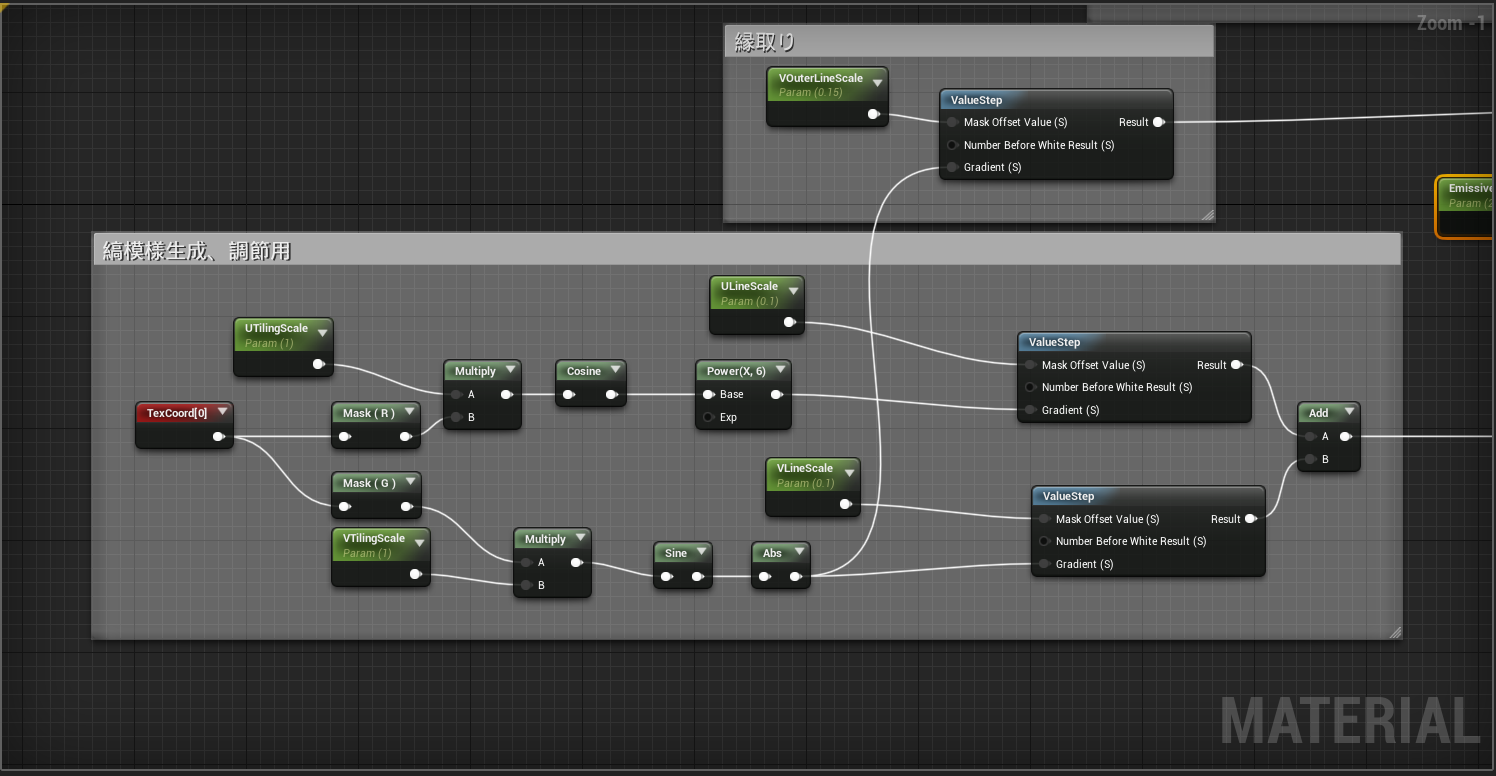The image size is (1496, 776).
Task: Select the 縞模様生成、調節用 comment title
Action: (x=197, y=251)
